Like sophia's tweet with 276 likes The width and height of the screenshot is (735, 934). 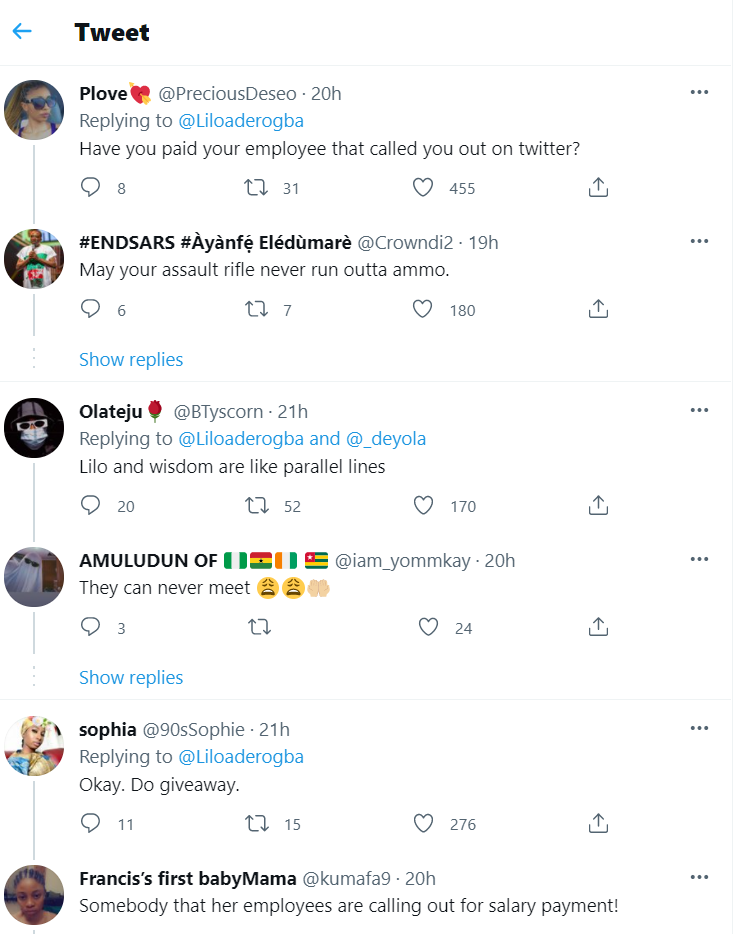coord(423,824)
